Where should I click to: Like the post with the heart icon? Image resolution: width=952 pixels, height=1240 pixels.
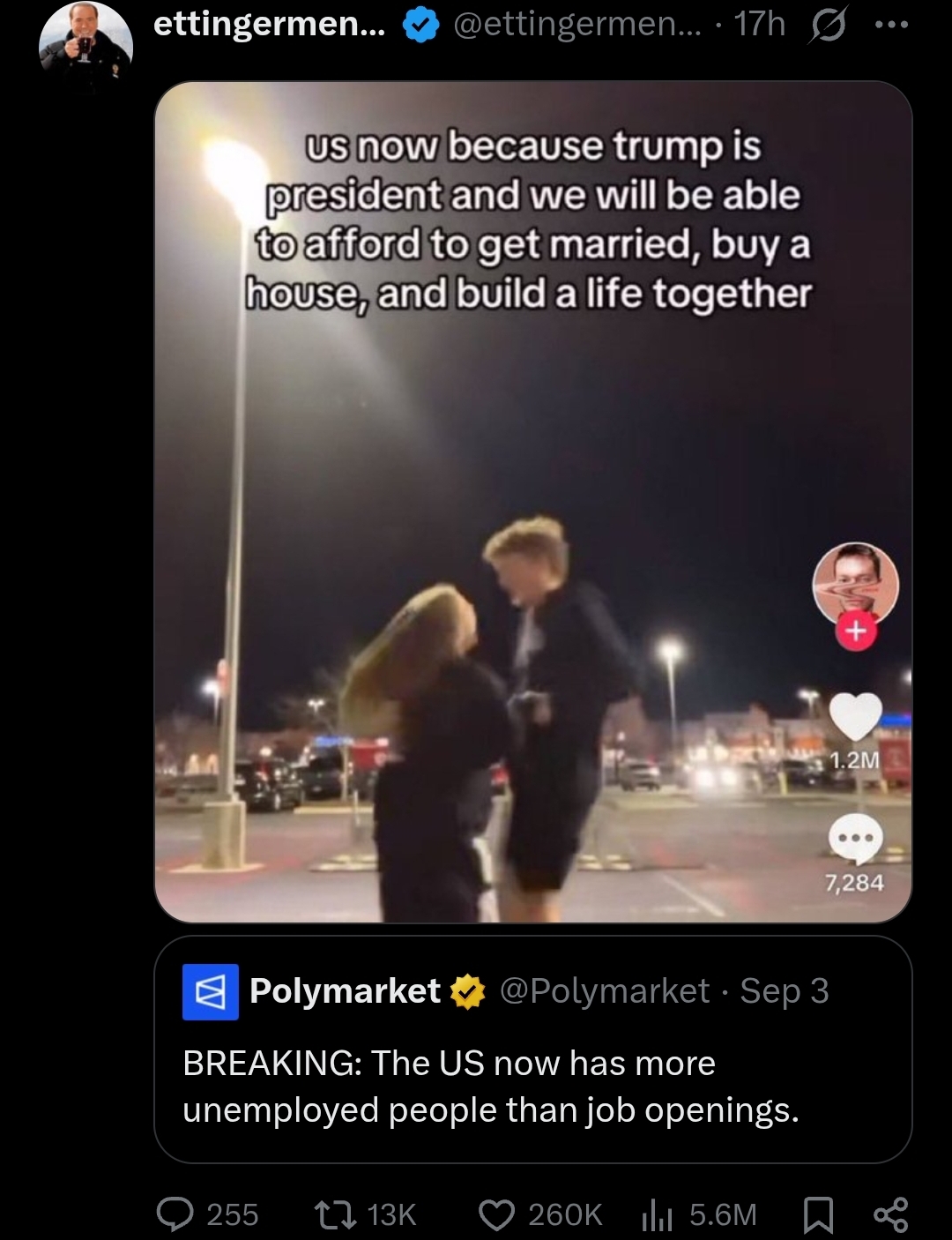(x=496, y=1214)
